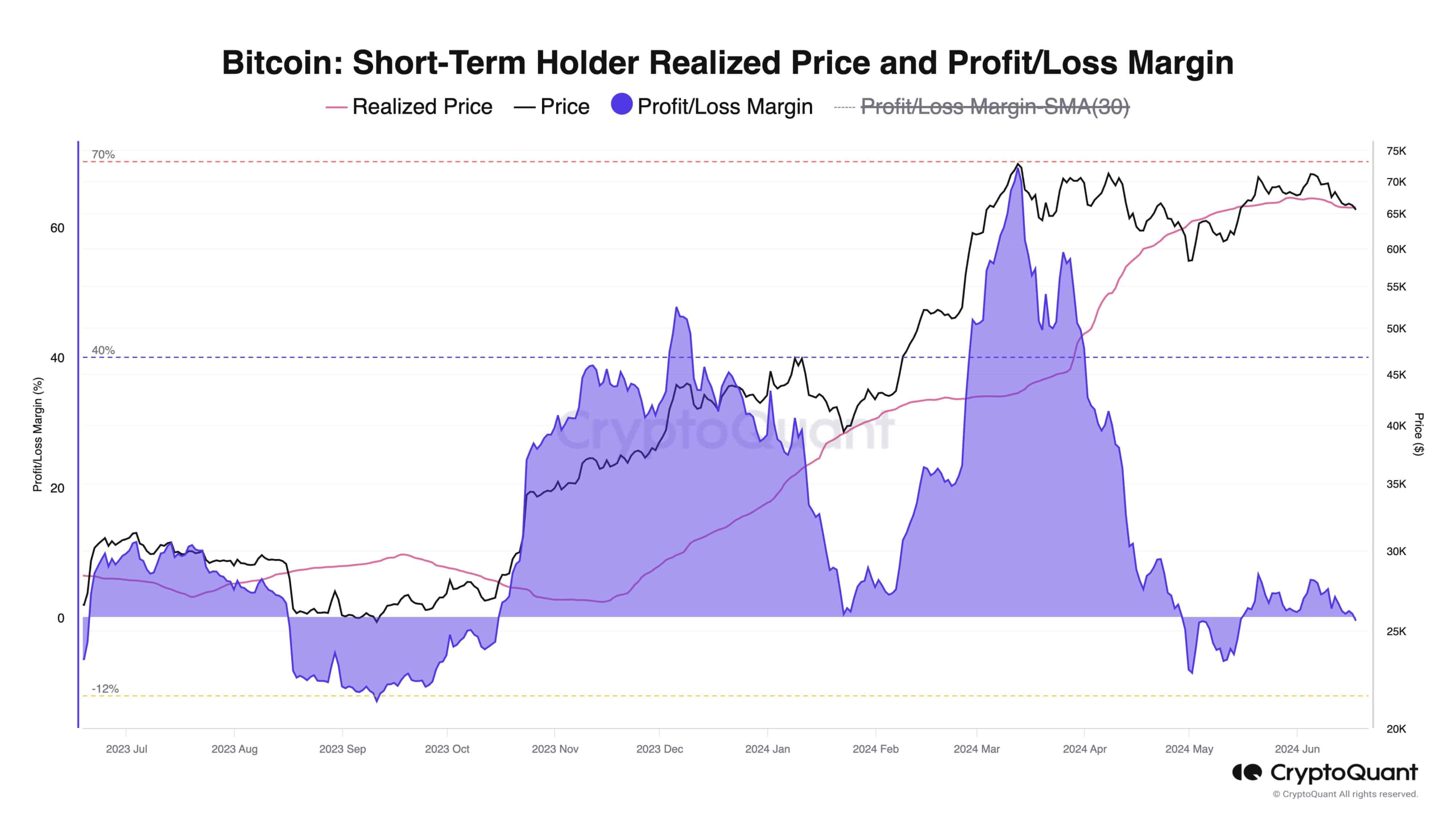Click the CryptoQuant brand name text
1456x819 pixels.
[1343, 772]
